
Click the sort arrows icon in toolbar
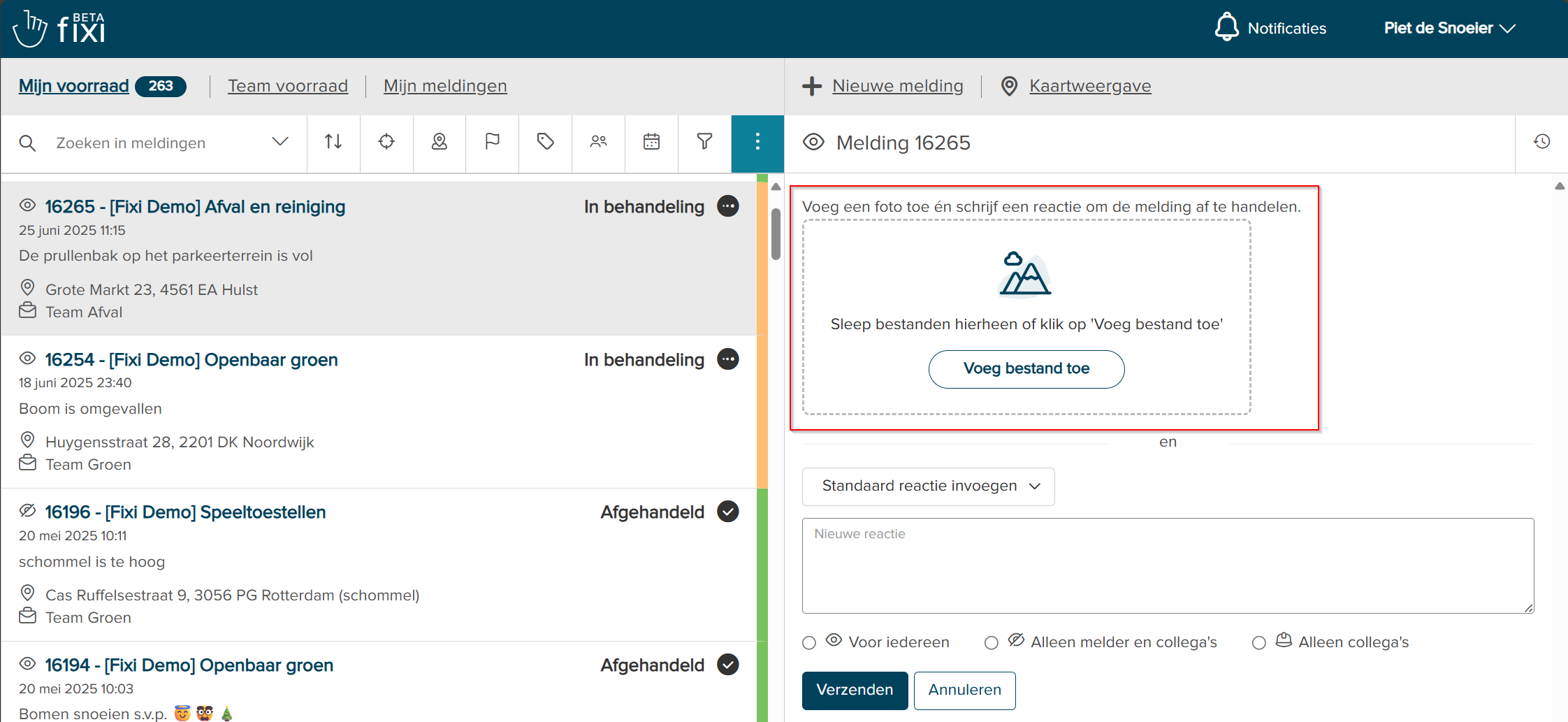[333, 142]
